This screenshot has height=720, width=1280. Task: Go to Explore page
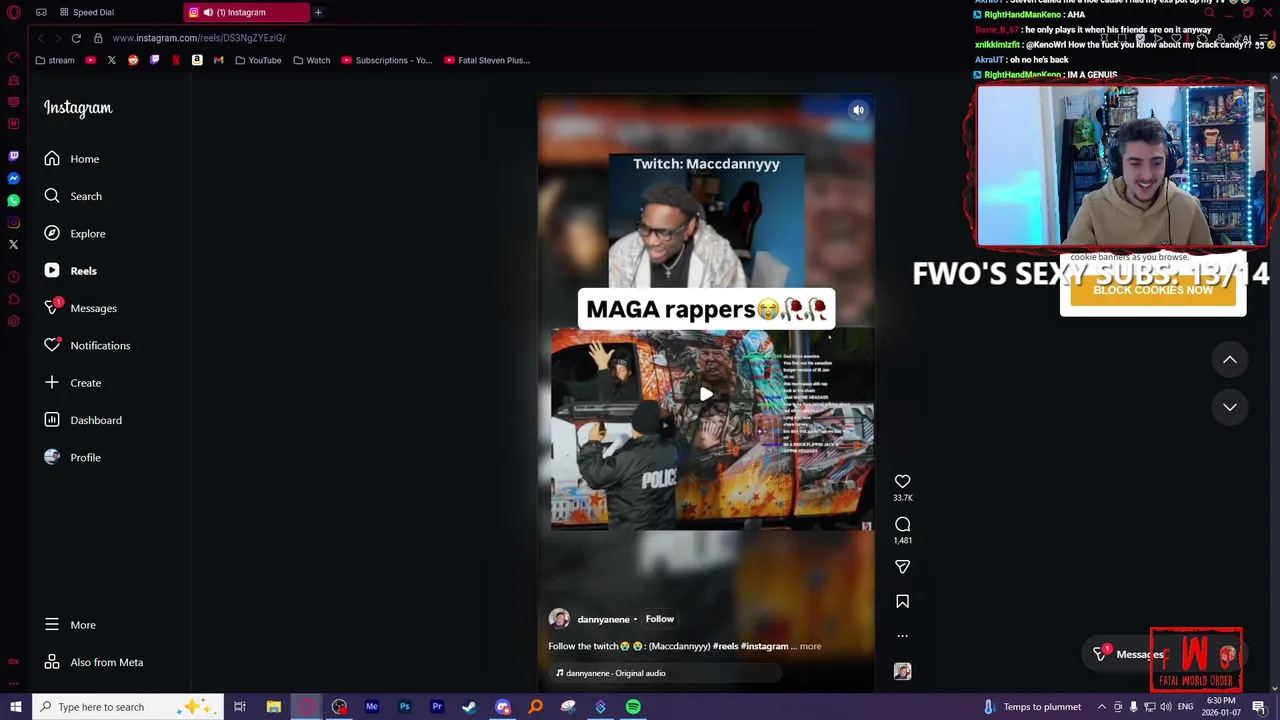75,233
